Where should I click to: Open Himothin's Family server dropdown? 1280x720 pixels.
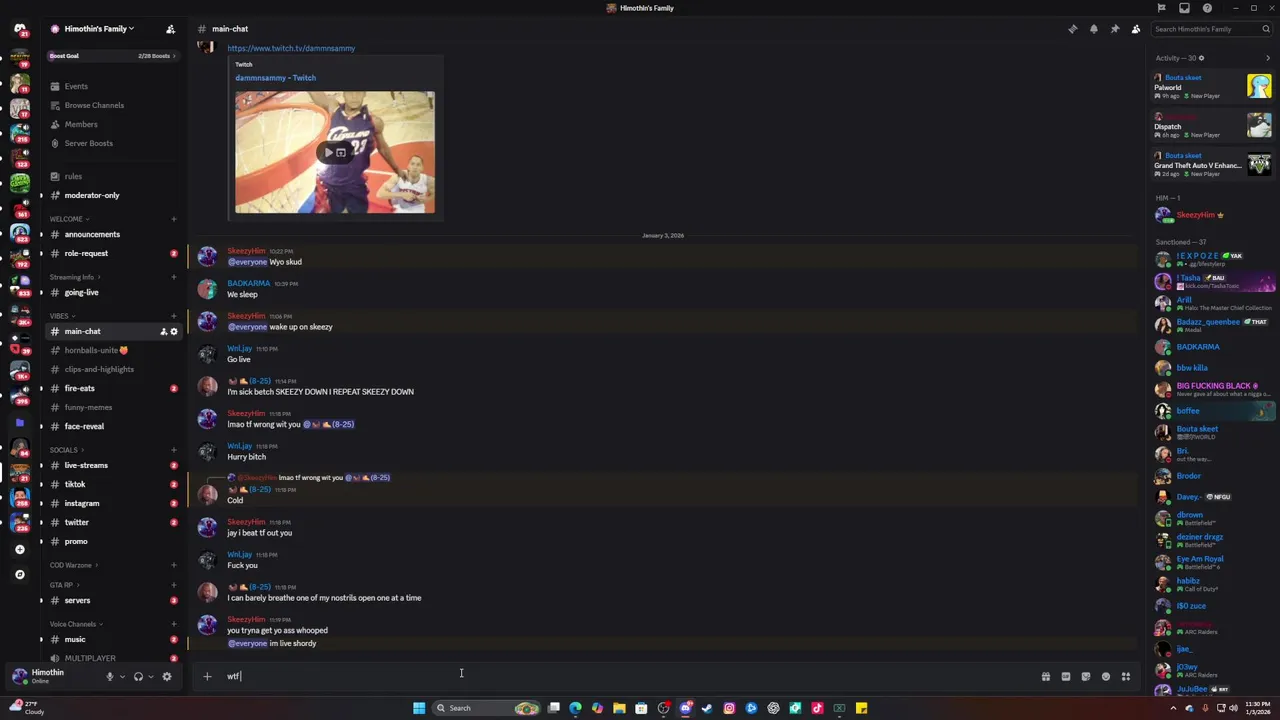coord(98,29)
